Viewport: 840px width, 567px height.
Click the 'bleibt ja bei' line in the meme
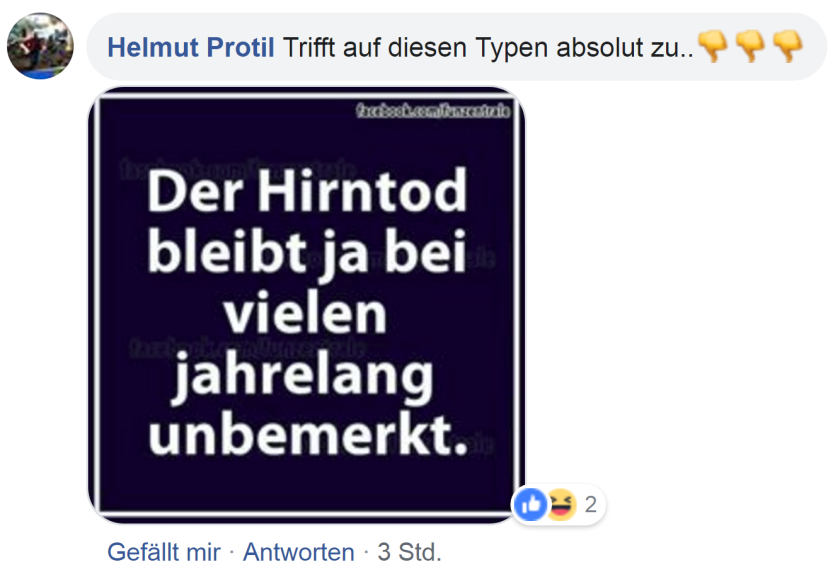[x=307, y=253]
